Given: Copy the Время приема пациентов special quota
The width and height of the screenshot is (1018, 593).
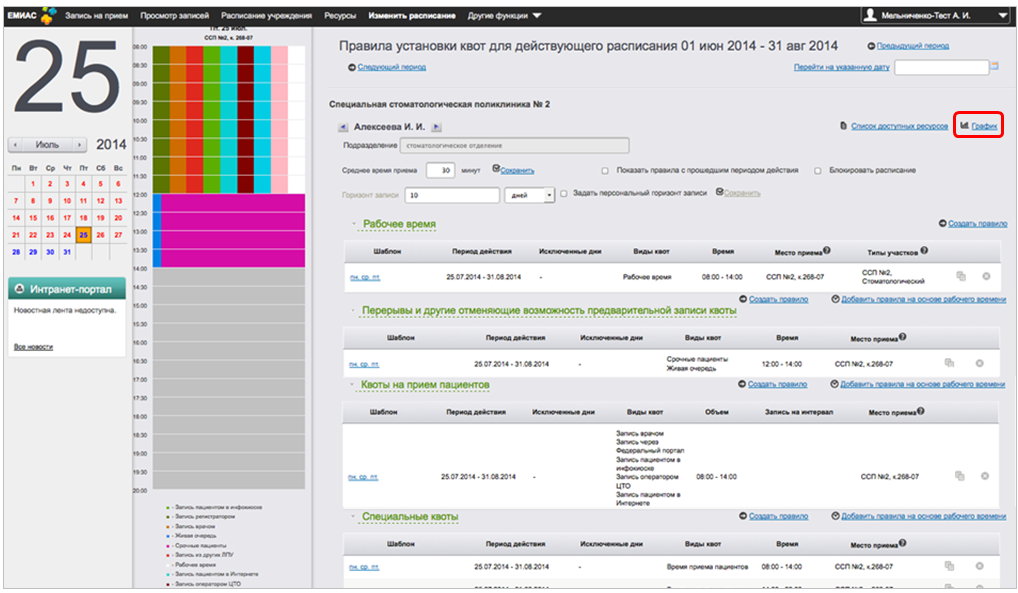Looking at the screenshot, I should click(x=949, y=566).
